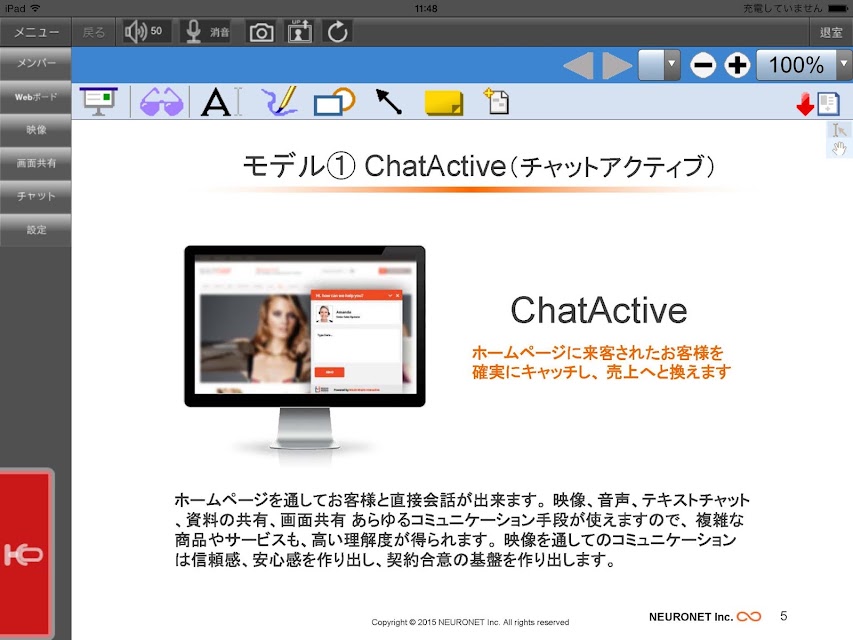Select the freehand pen drawing tool
This screenshot has height=640, width=853.
point(280,101)
